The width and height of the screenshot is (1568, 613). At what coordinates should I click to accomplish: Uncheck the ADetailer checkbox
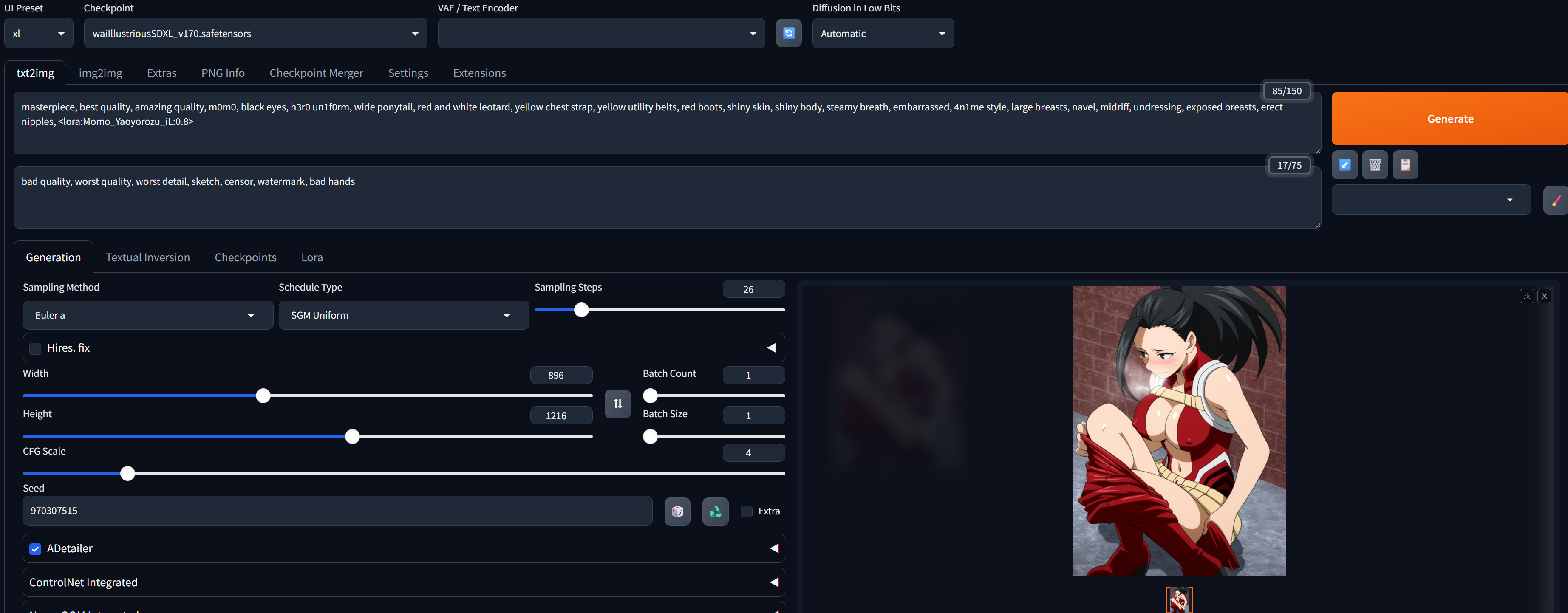(x=35, y=548)
